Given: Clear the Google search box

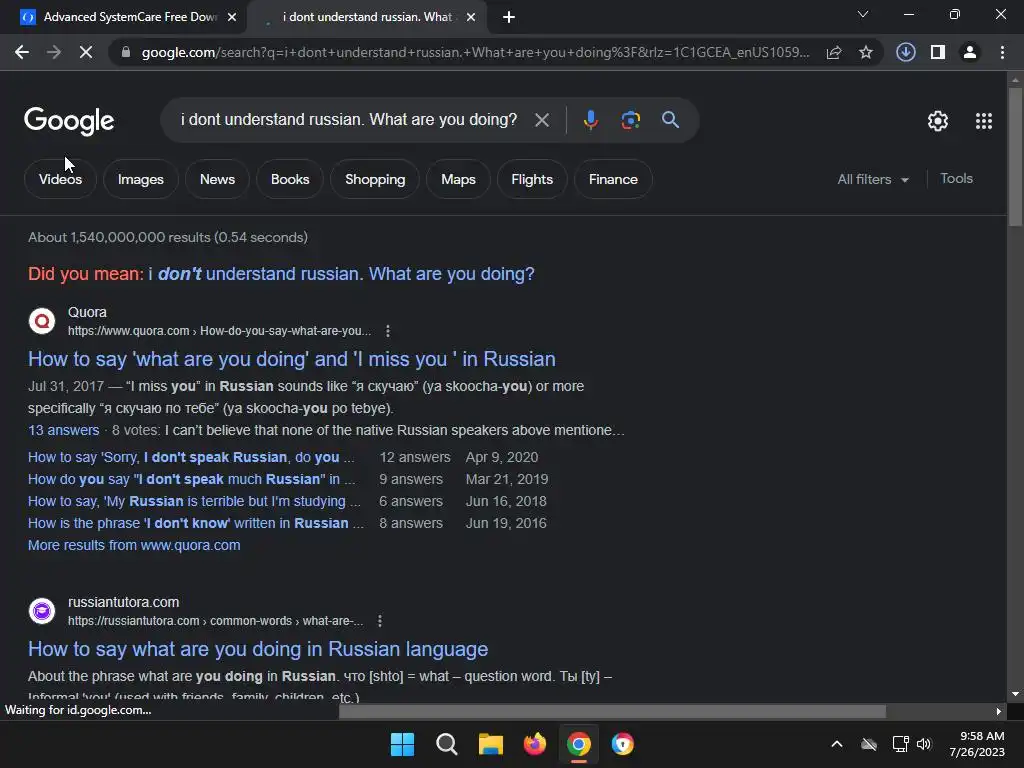Looking at the screenshot, I should (542, 120).
